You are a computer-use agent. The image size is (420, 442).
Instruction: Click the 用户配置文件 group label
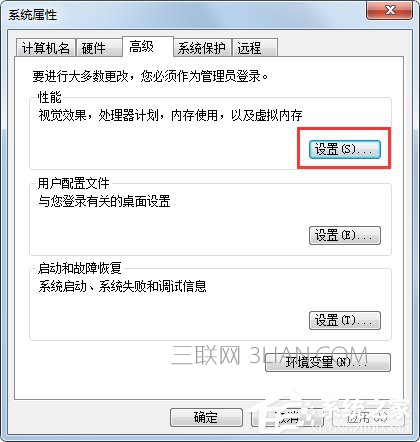pos(73,183)
